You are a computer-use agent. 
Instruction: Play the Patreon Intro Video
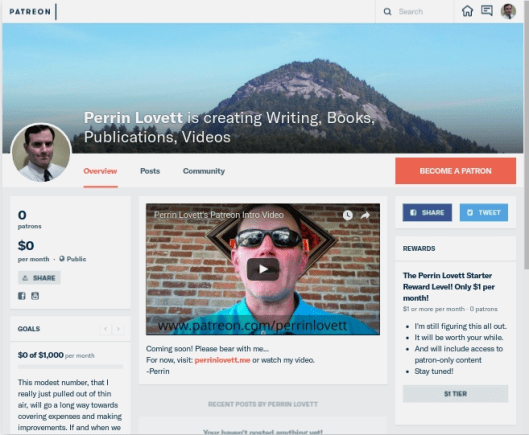click(x=263, y=269)
